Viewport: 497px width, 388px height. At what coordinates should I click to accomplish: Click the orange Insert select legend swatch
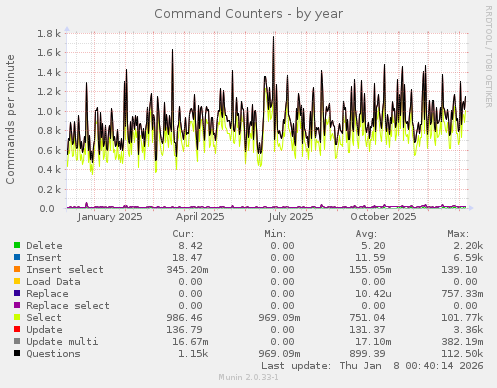click(x=17, y=269)
